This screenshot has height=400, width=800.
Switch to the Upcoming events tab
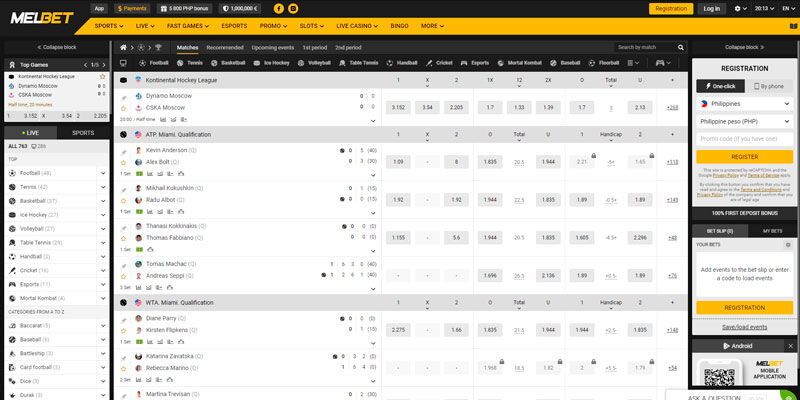[x=272, y=47]
